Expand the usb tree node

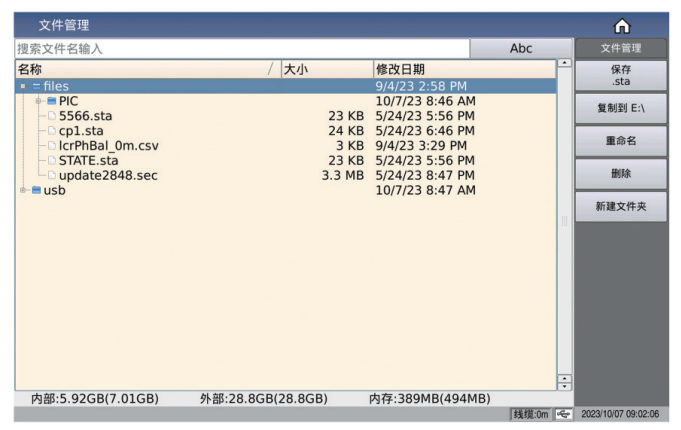point(23,190)
